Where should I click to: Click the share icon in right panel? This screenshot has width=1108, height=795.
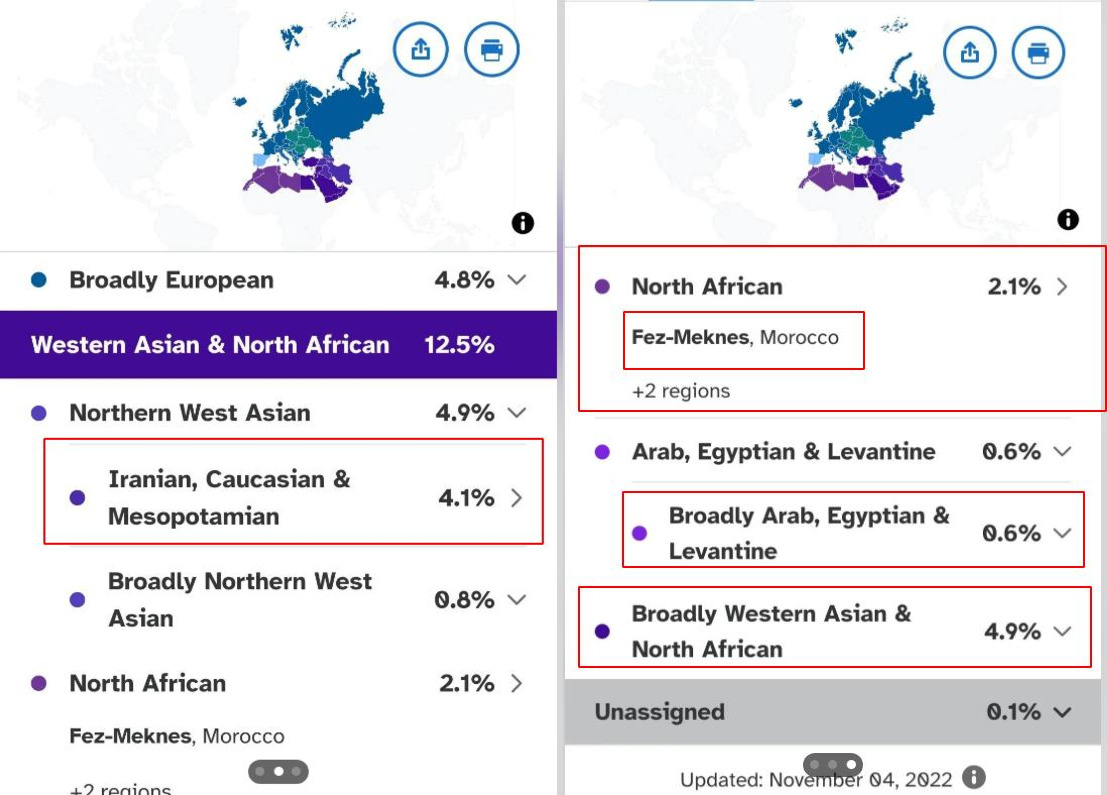click(x=969, y=51)
